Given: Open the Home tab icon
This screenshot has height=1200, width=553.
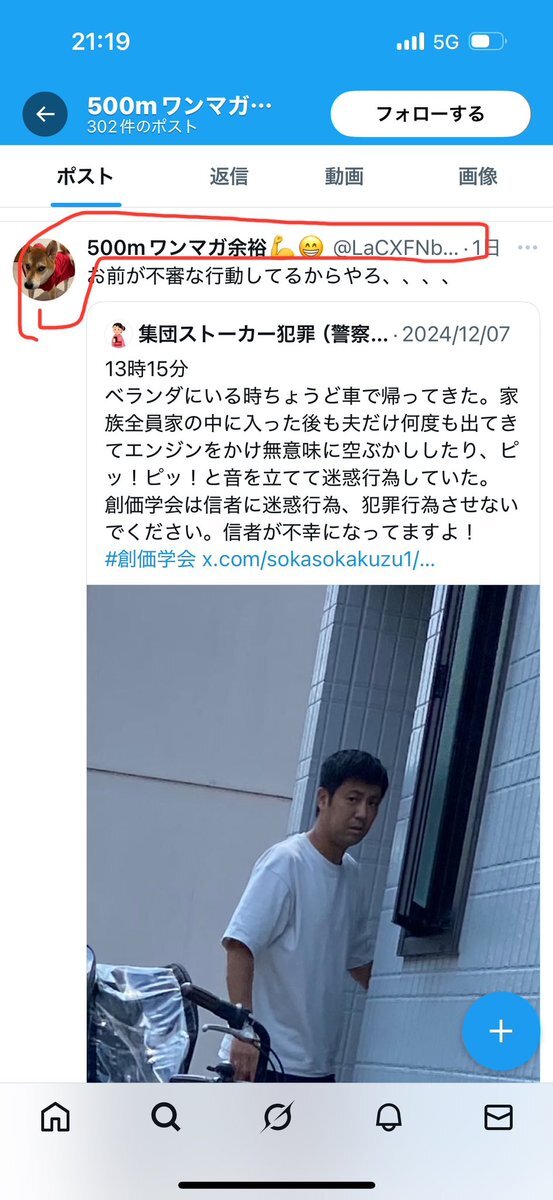Looking at the screenshot, I should point(55,1117).
